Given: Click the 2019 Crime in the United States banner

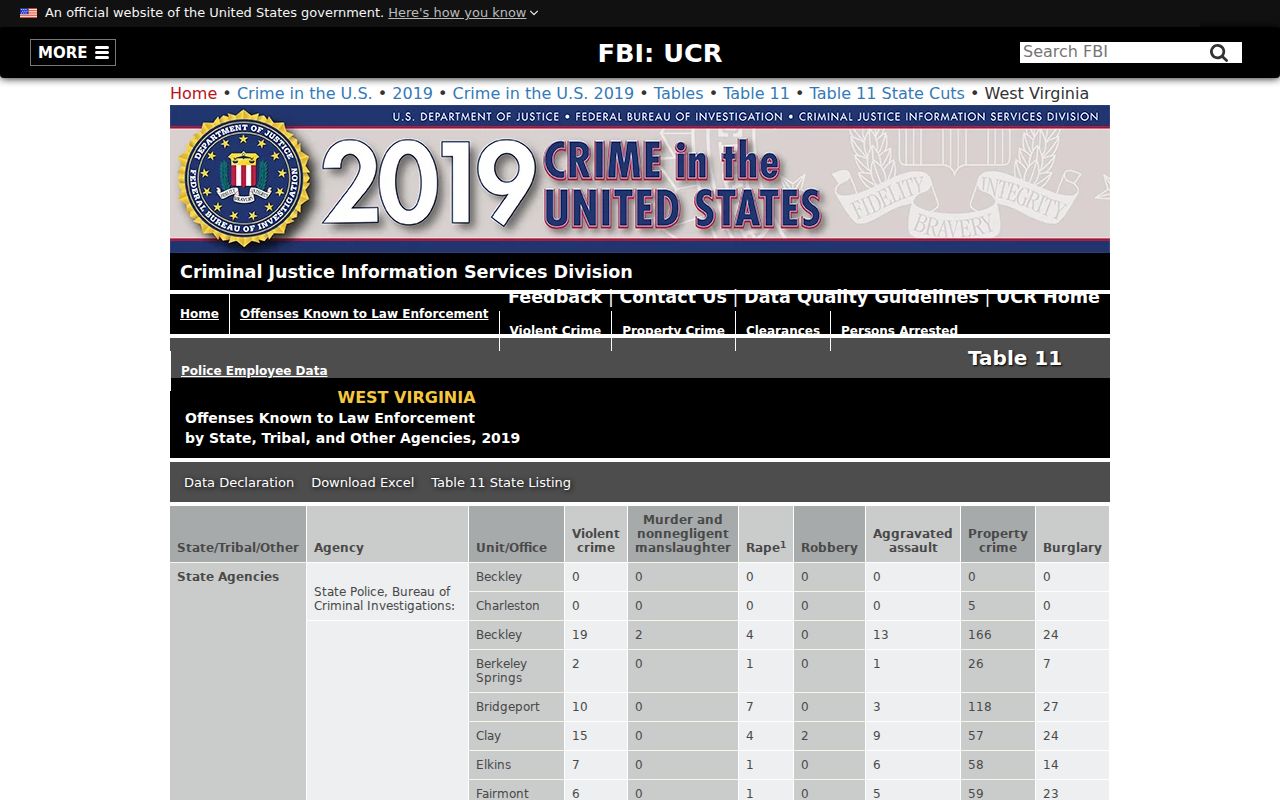Looking at the screenshot, I should (x=640, y=179).
